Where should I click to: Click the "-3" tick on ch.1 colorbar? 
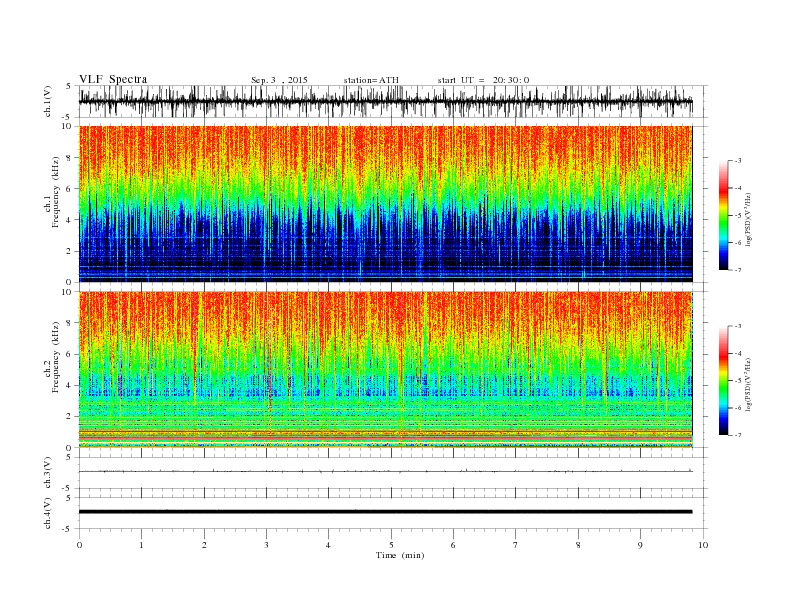pos(738,161)
